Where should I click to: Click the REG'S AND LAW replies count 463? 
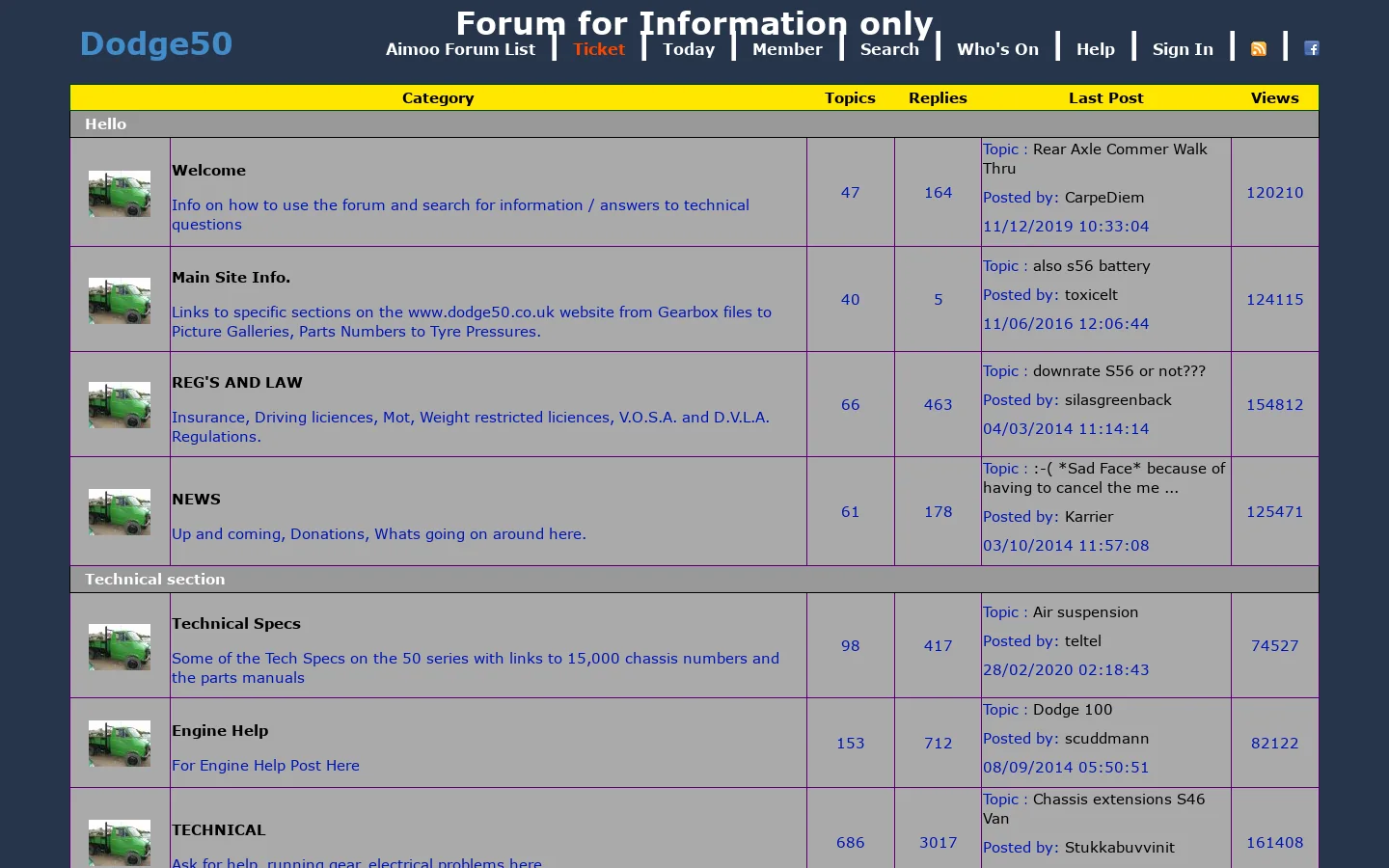(938, 405)
